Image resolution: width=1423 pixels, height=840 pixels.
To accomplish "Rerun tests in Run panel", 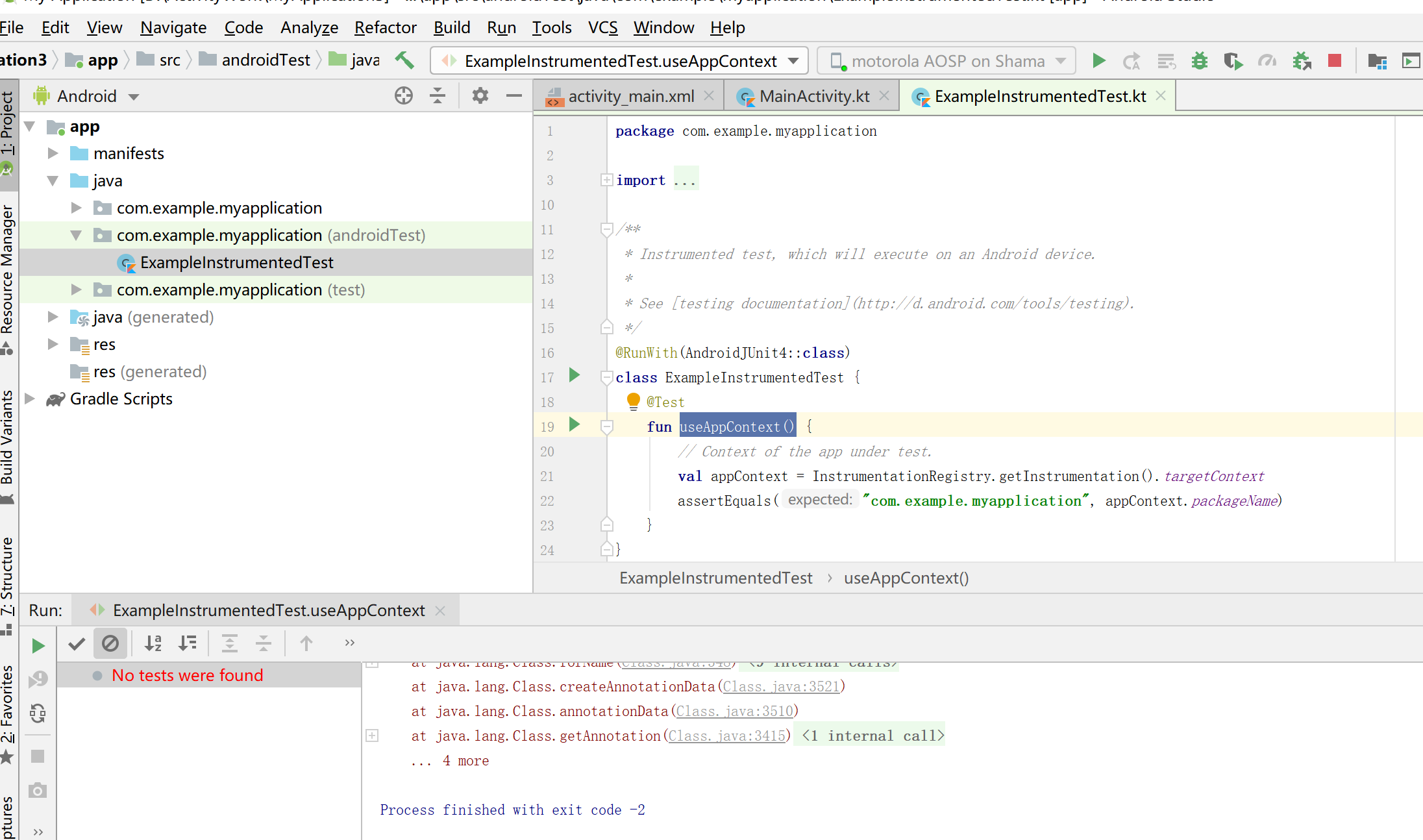I will pyautogui.click(x=38, y=645).
